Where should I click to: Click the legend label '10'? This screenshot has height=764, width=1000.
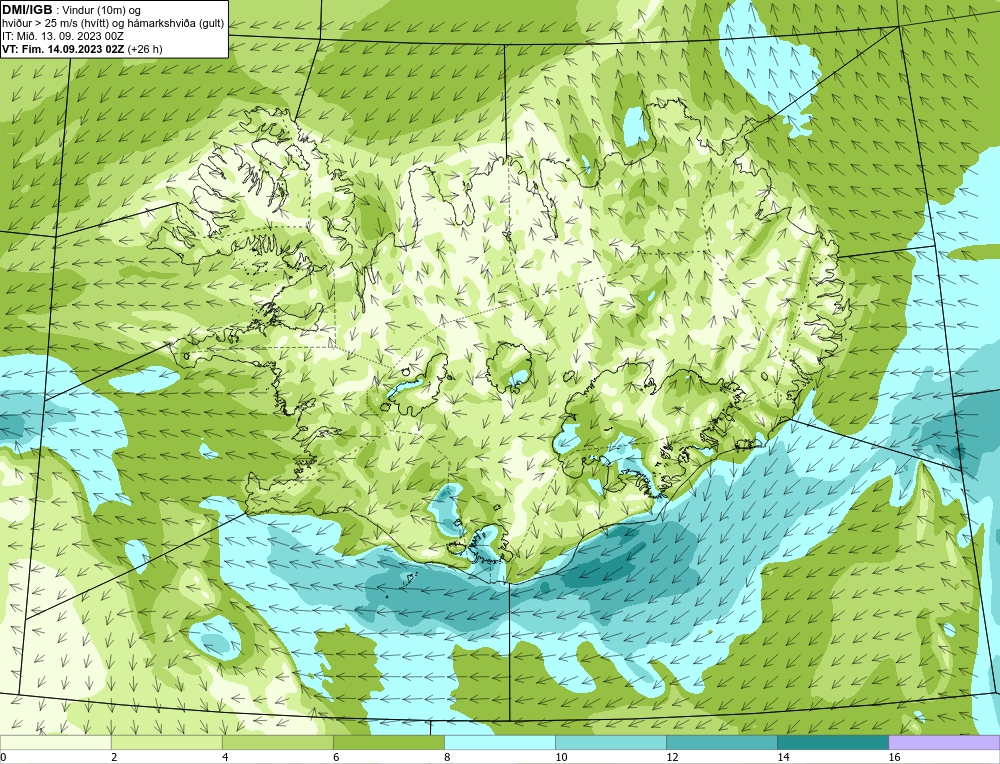561,757
